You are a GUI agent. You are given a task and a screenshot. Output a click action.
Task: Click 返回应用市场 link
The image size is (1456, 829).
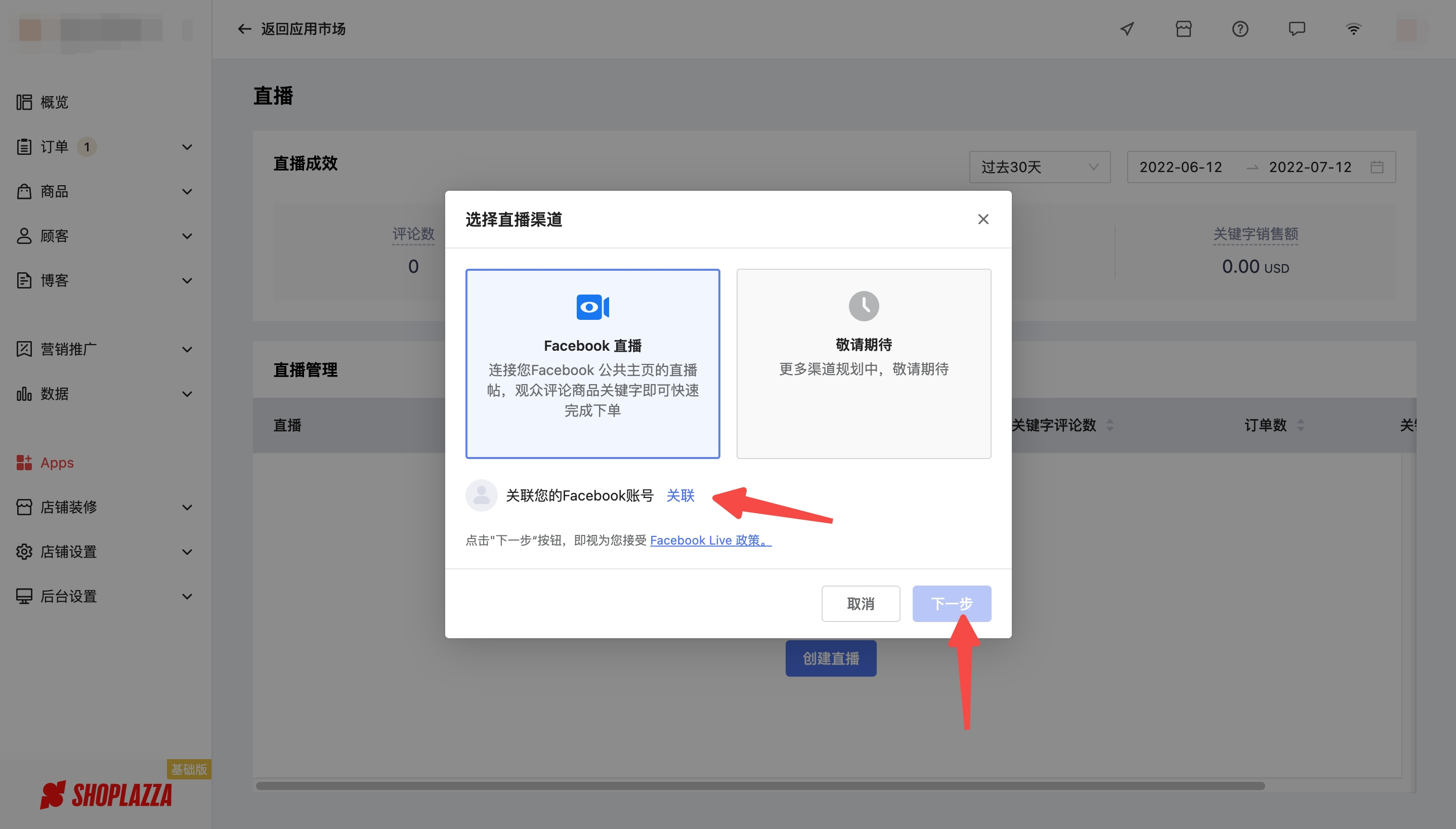tap(303, 29)
